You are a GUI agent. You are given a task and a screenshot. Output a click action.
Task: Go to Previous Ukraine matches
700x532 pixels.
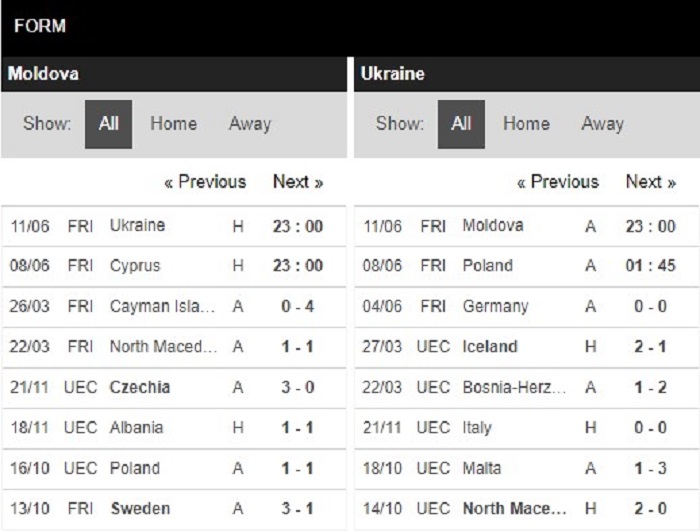(558, 182)
